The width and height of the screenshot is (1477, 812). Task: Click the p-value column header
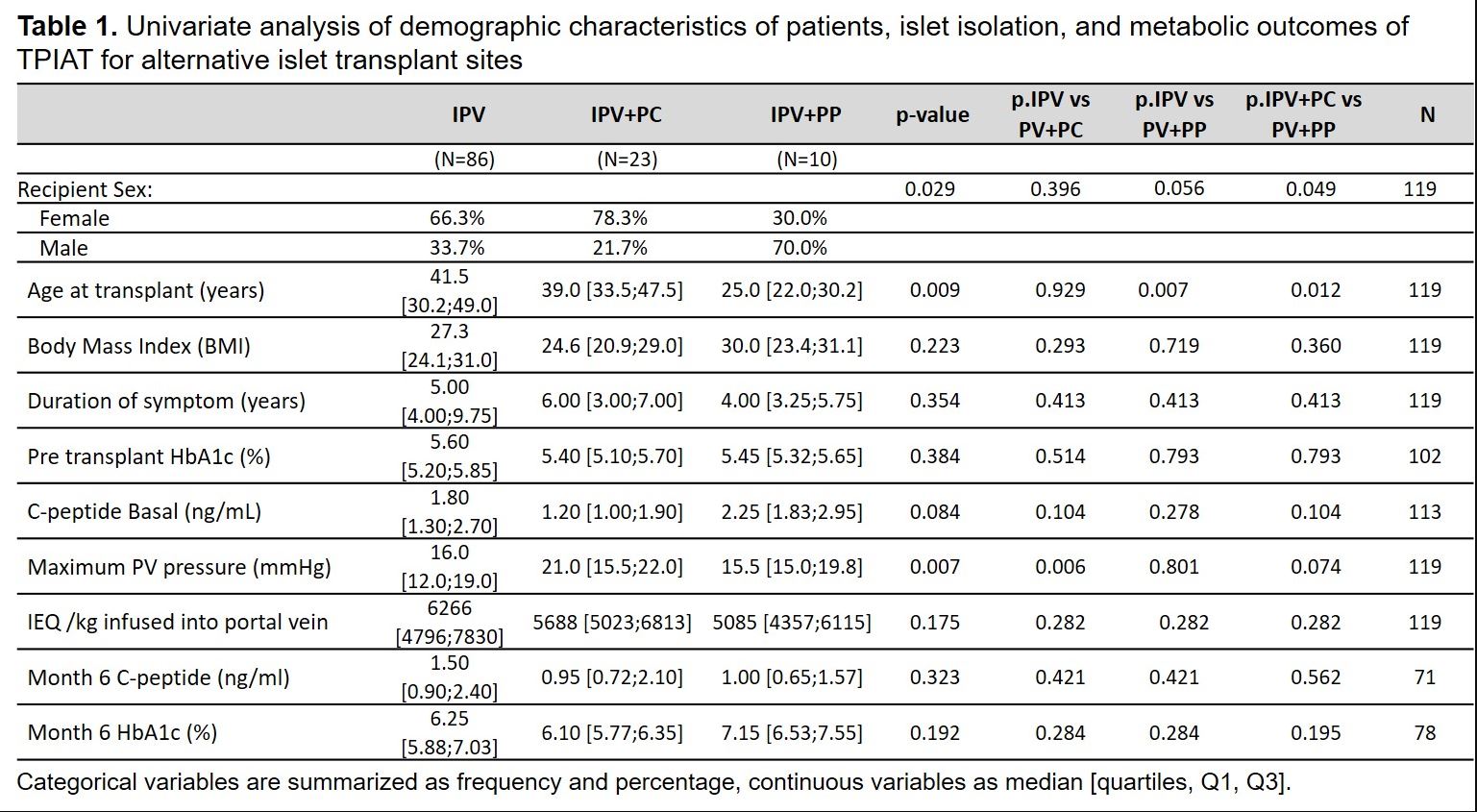click(932, 115)
